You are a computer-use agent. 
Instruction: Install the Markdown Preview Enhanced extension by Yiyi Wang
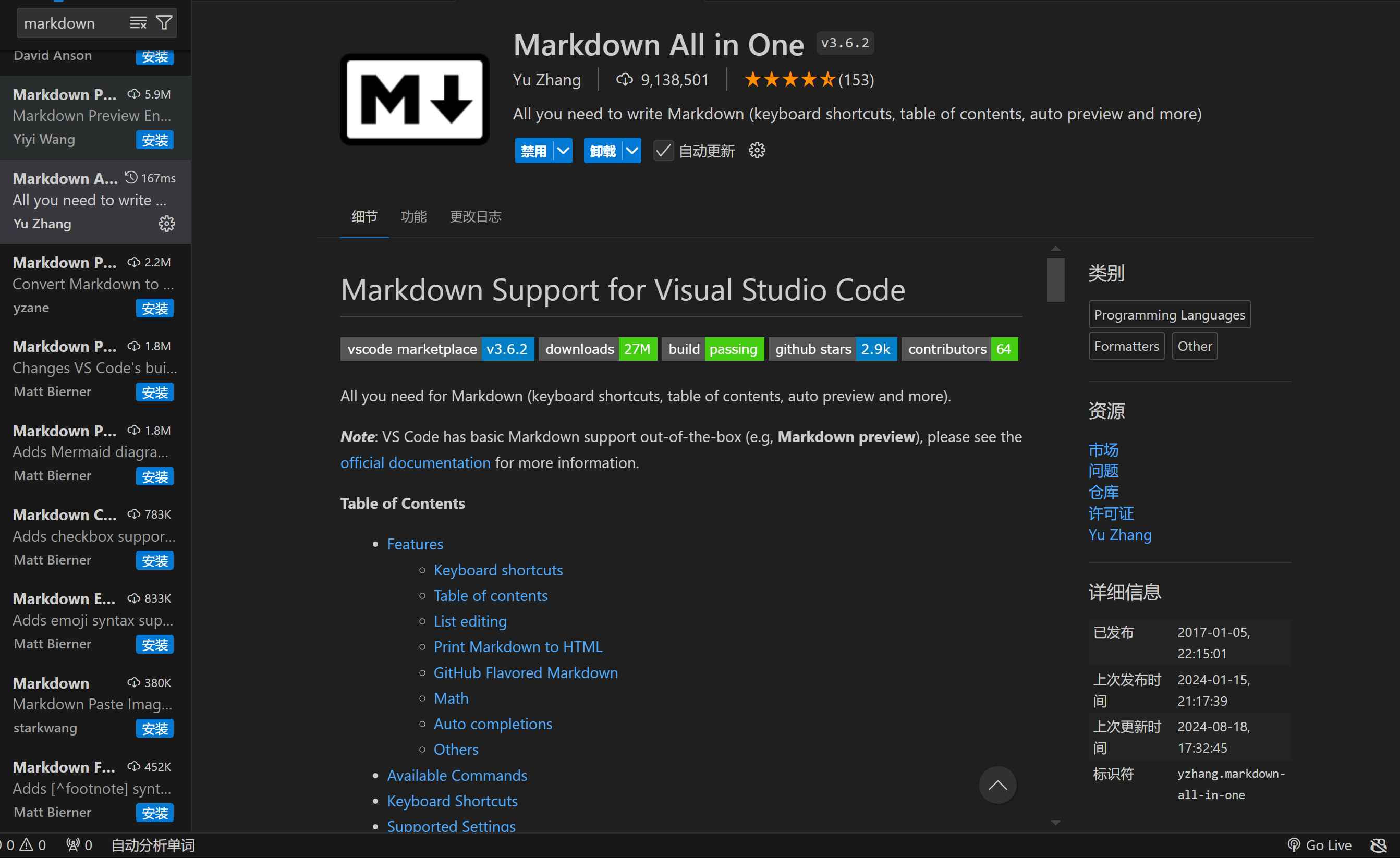pyautogui.click(x=154, y=140)
